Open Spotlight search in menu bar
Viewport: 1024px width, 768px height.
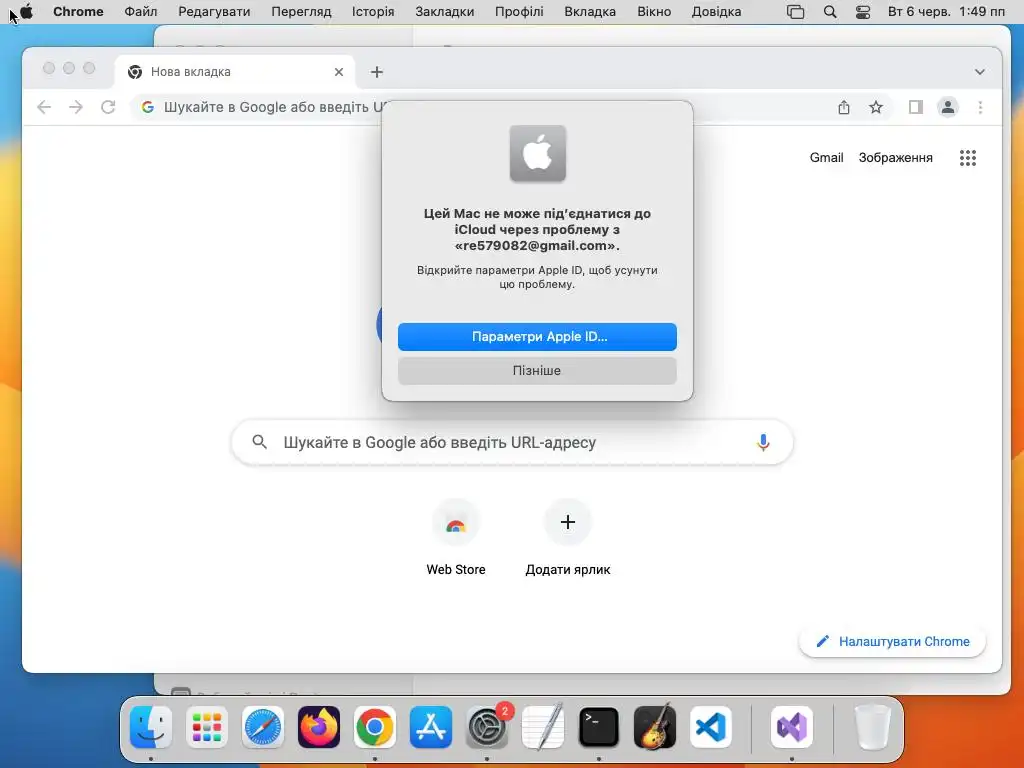830,12
